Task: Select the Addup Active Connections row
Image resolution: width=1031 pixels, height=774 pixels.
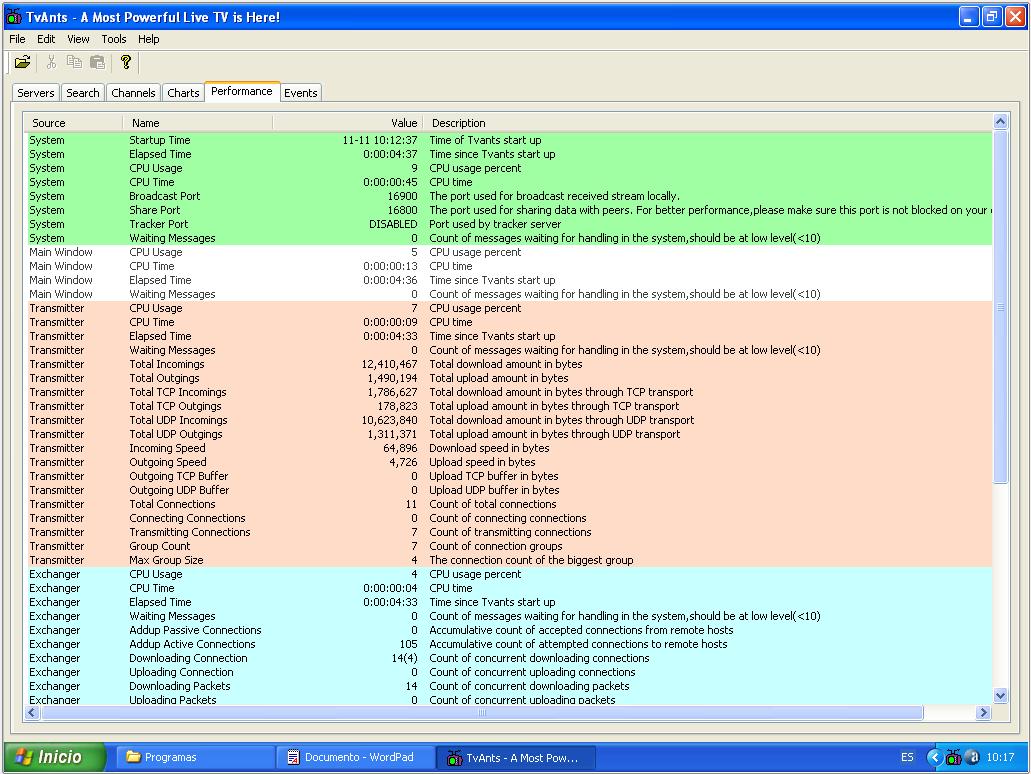Action: pos(508,644)
